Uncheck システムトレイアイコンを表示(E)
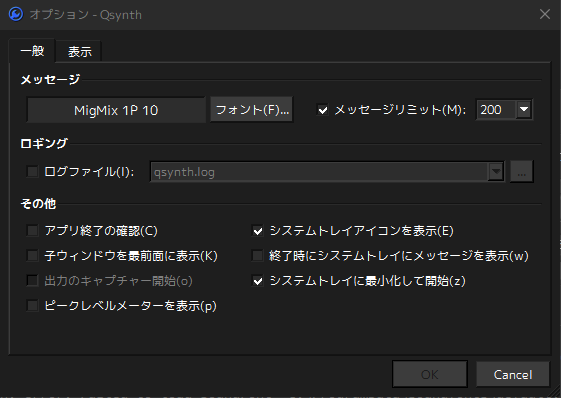This screenshot has width=561, height=398. coord(258,231)
